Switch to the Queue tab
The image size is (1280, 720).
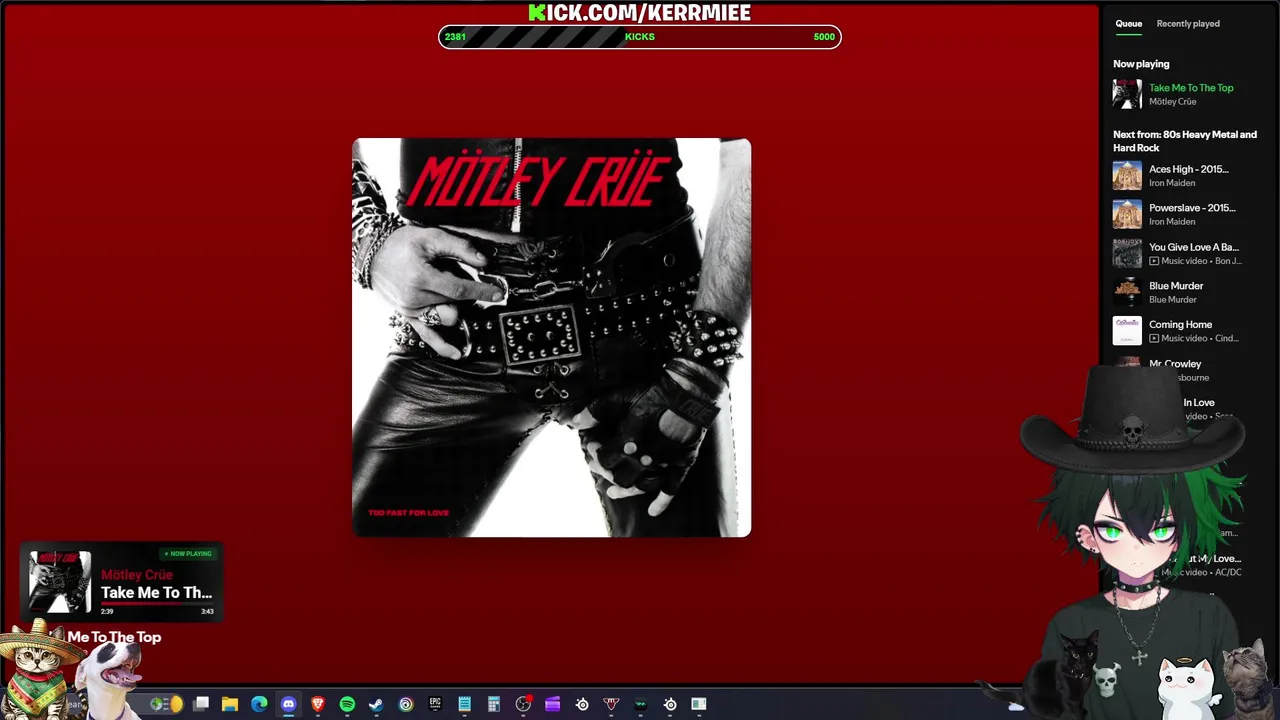click(x=1129, y=23)
